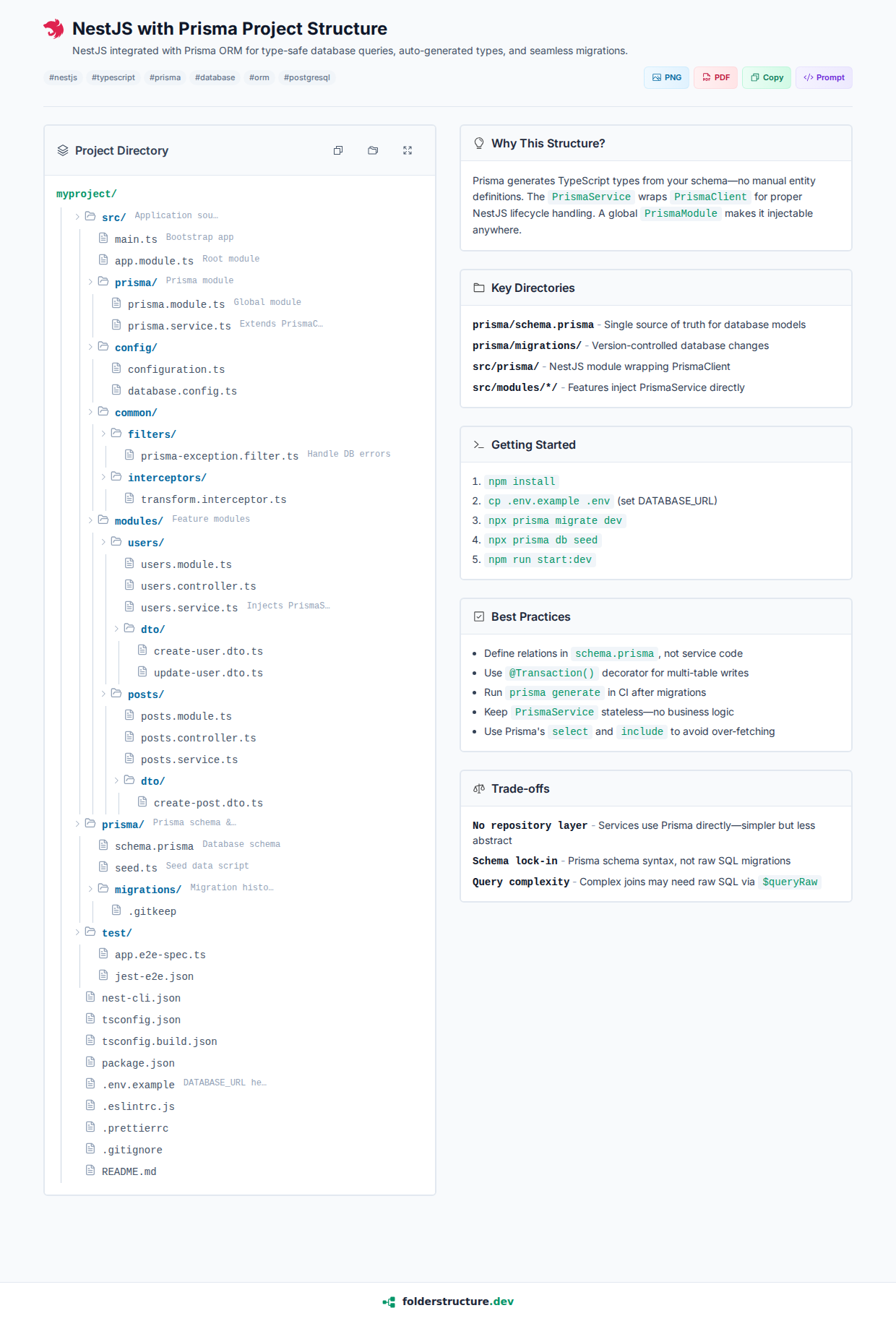The height and width of the screenshot is (1321, 896).
Task: Open the Prompt button
Action: coord(824,77)
